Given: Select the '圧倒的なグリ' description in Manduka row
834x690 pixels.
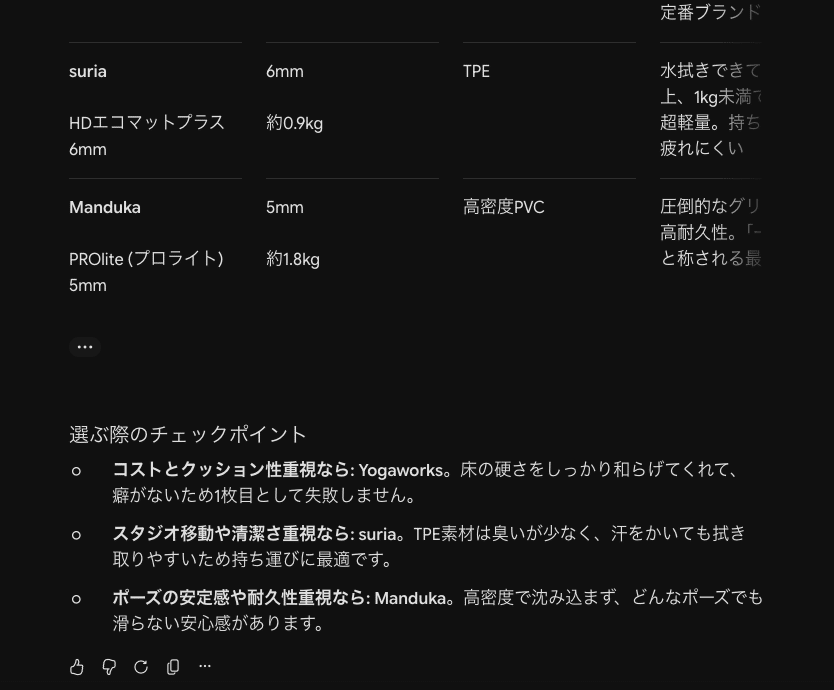Looking at the screenshot, I should 710,207.
